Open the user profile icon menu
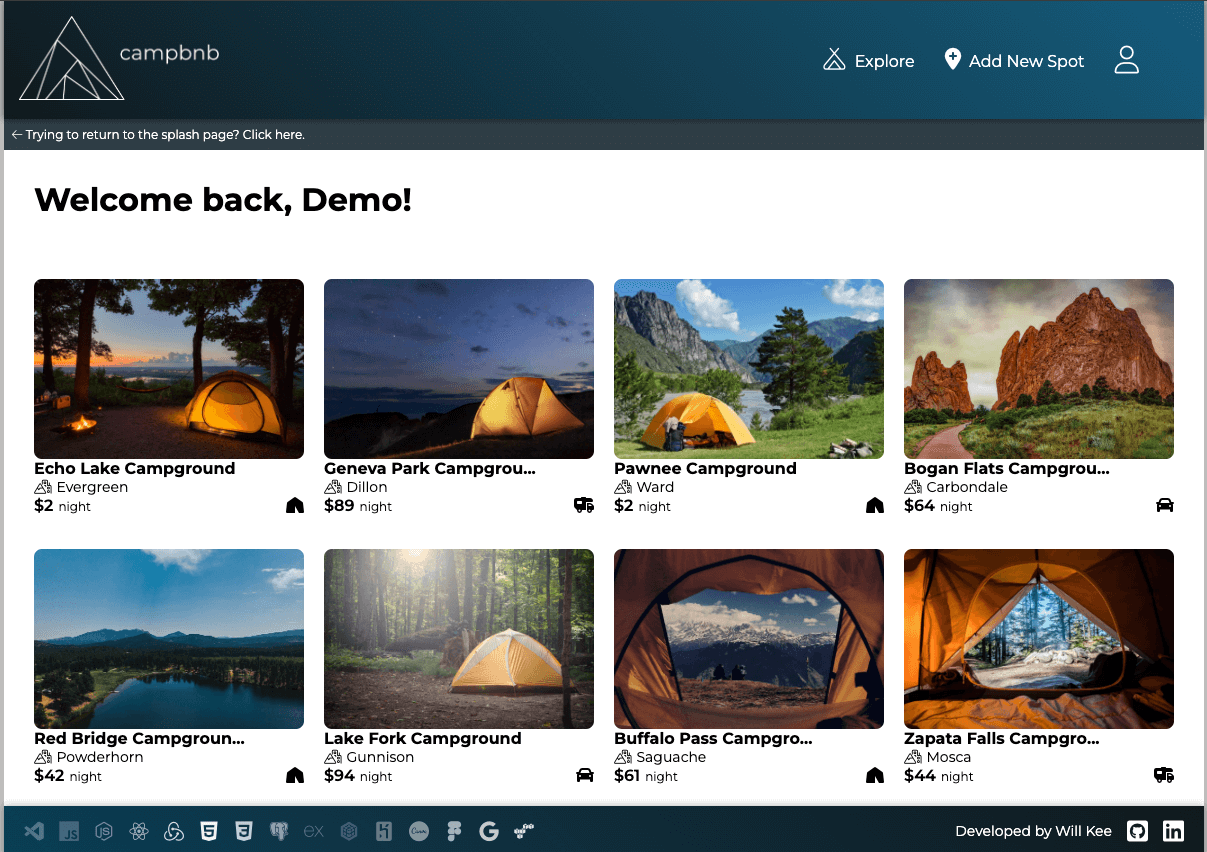This screenshot has height=852, width=1207. tap(1127, 60)
